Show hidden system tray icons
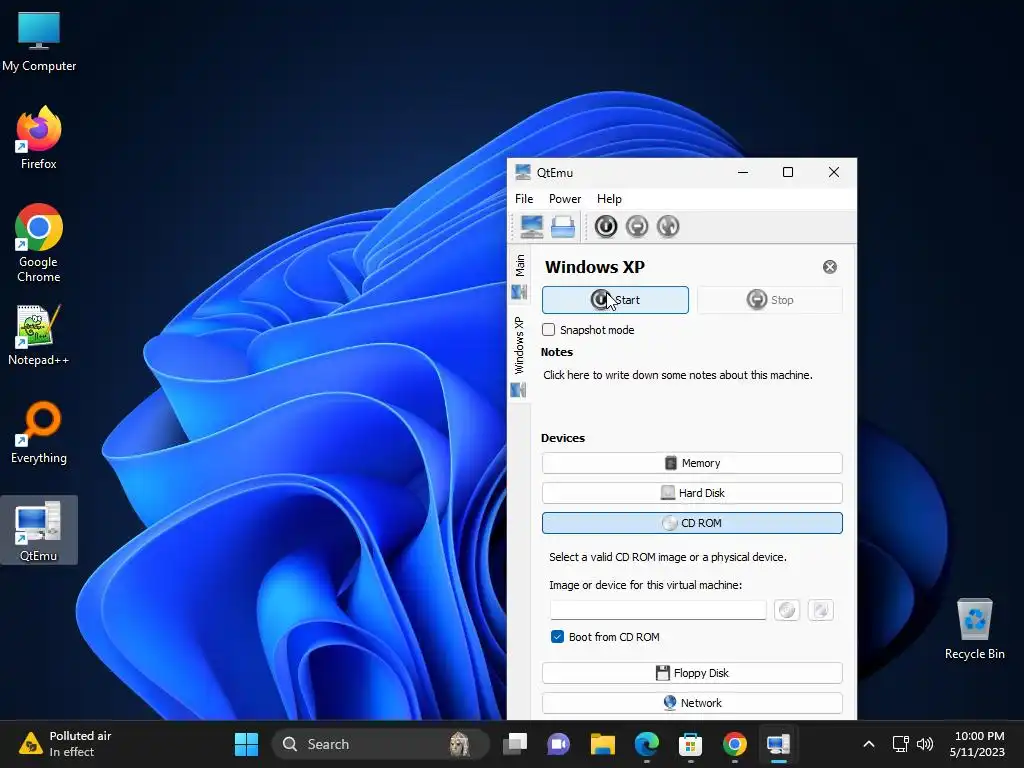1024x768 pixels. (869, 744)
